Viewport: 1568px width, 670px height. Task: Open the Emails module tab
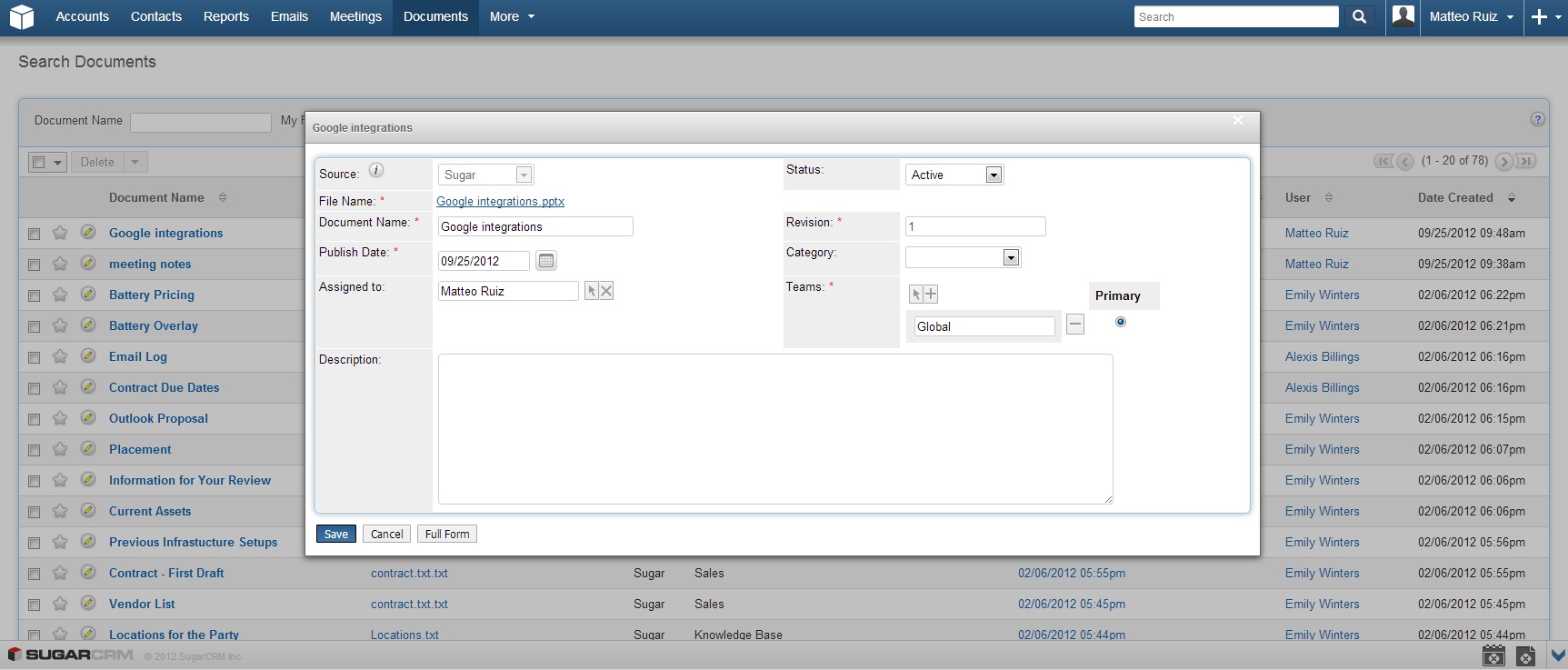pos(289,16)
